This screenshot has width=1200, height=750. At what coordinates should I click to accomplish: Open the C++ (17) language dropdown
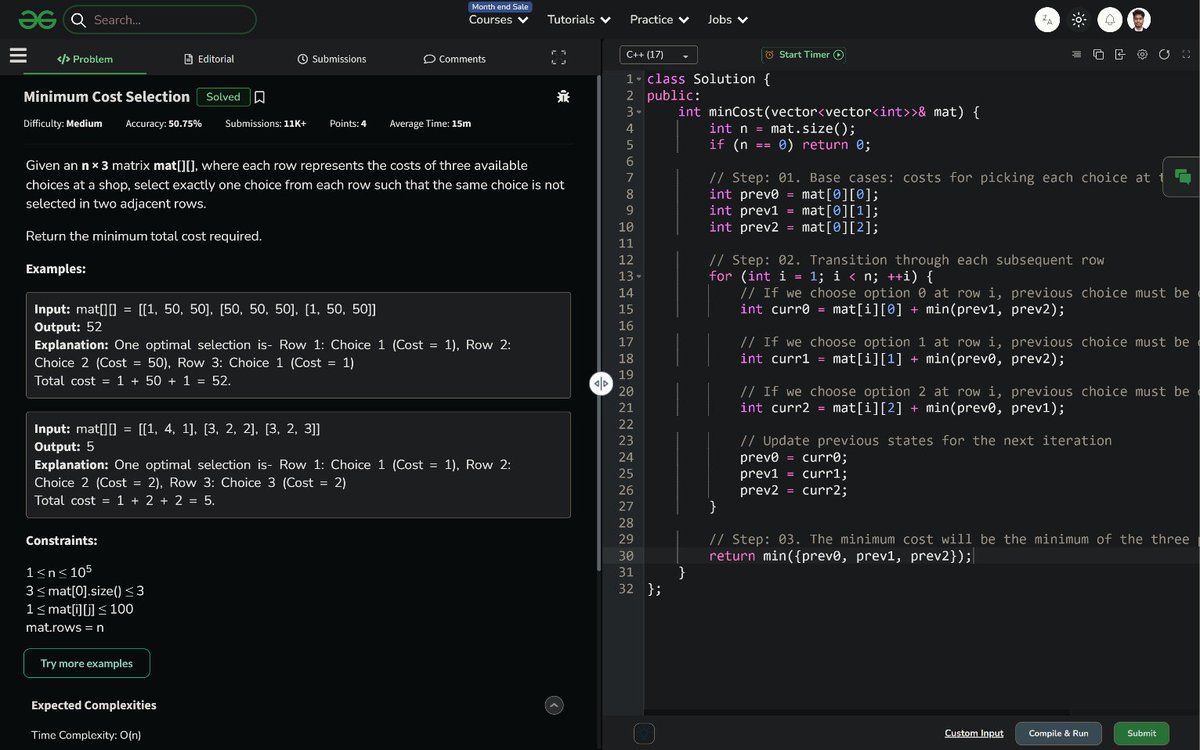[658, 55]
